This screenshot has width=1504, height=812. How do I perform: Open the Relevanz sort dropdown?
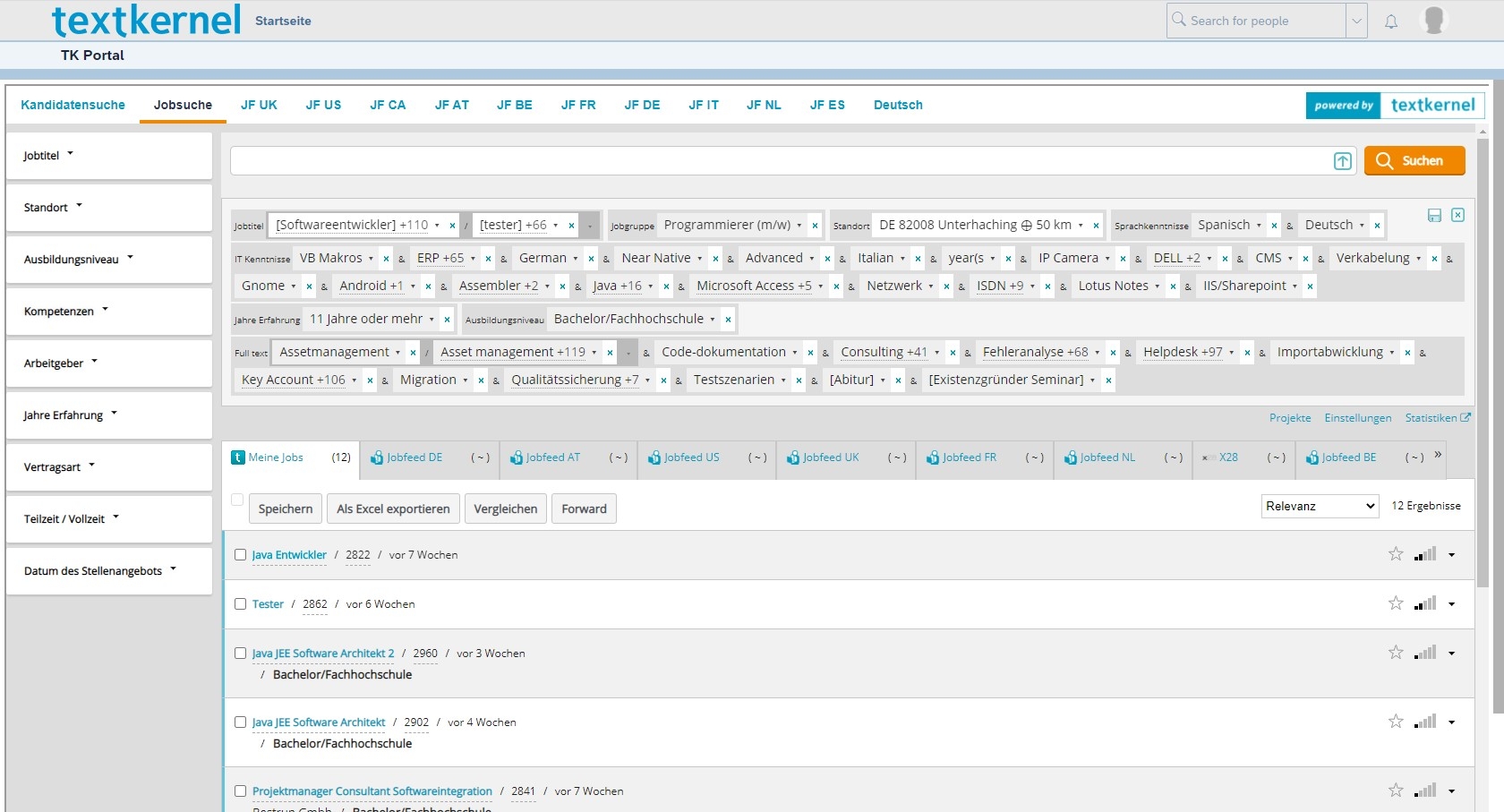coord(1320,506)
